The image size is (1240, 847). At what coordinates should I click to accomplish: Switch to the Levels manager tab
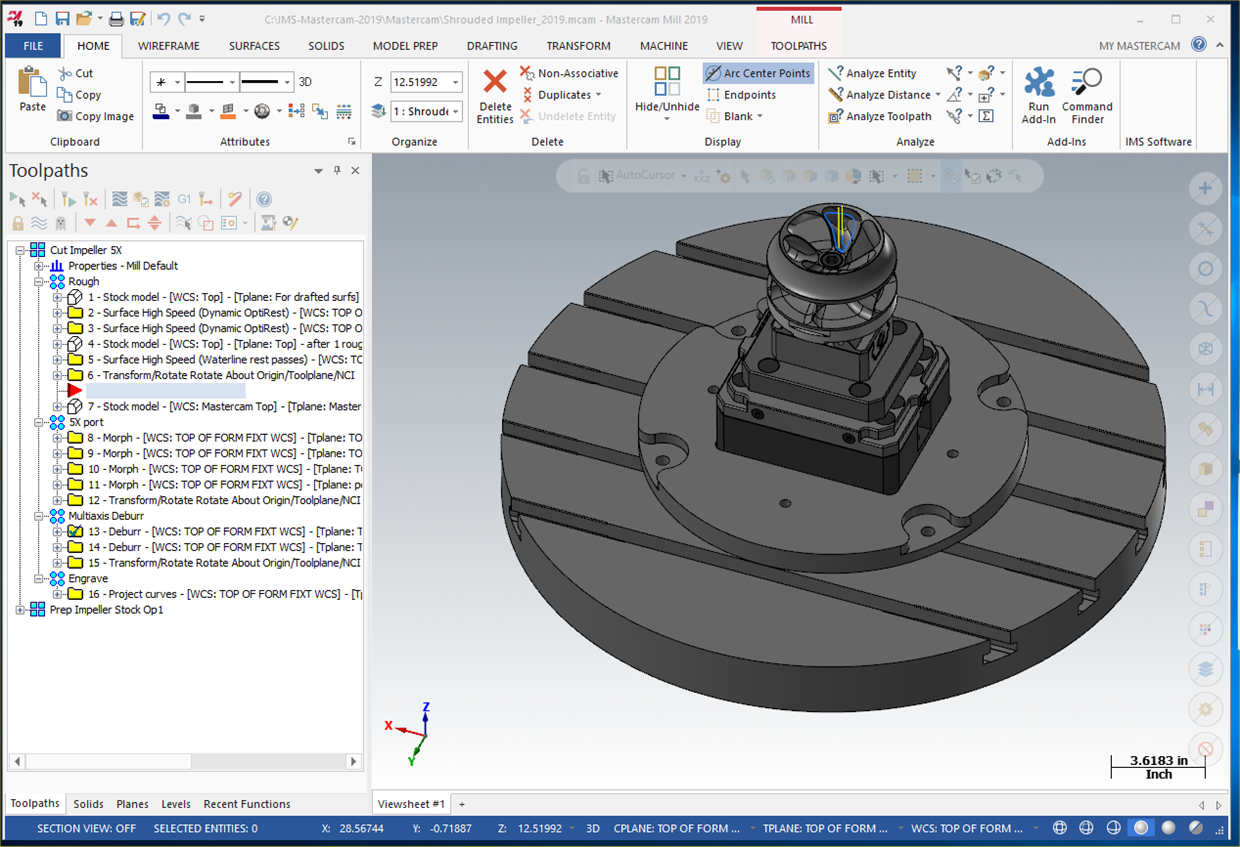point(176,804)
